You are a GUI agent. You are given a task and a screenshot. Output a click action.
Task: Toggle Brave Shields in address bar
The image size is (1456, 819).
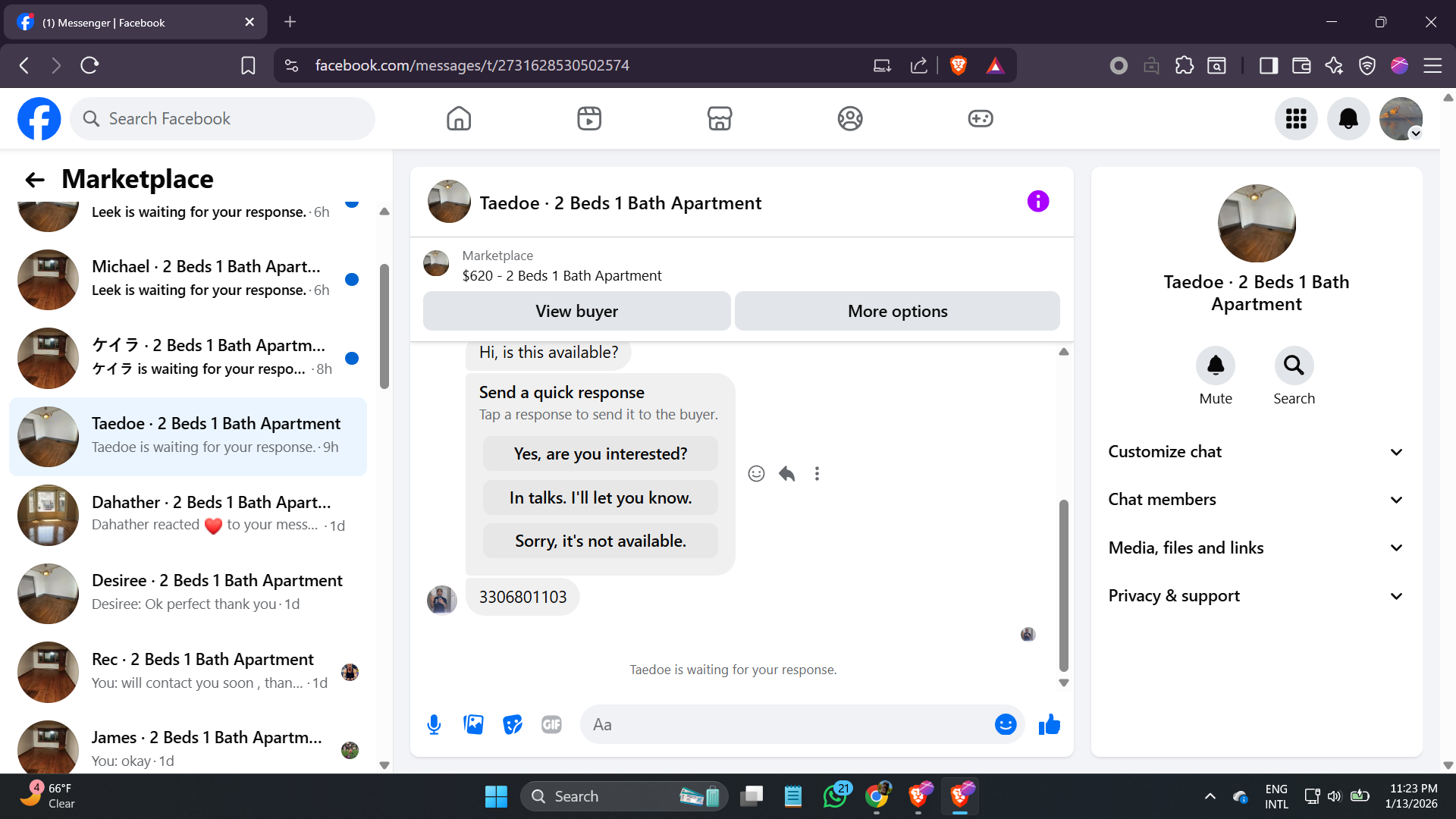(958, 66)
